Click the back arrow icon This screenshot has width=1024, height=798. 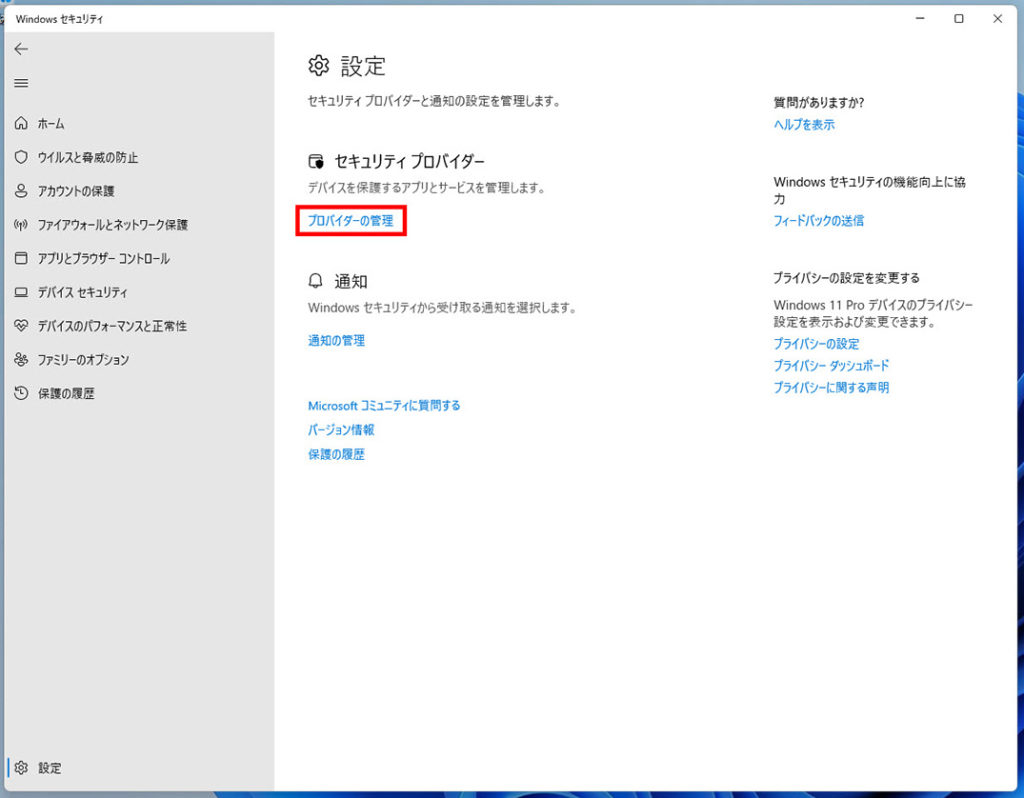[21, 49]
